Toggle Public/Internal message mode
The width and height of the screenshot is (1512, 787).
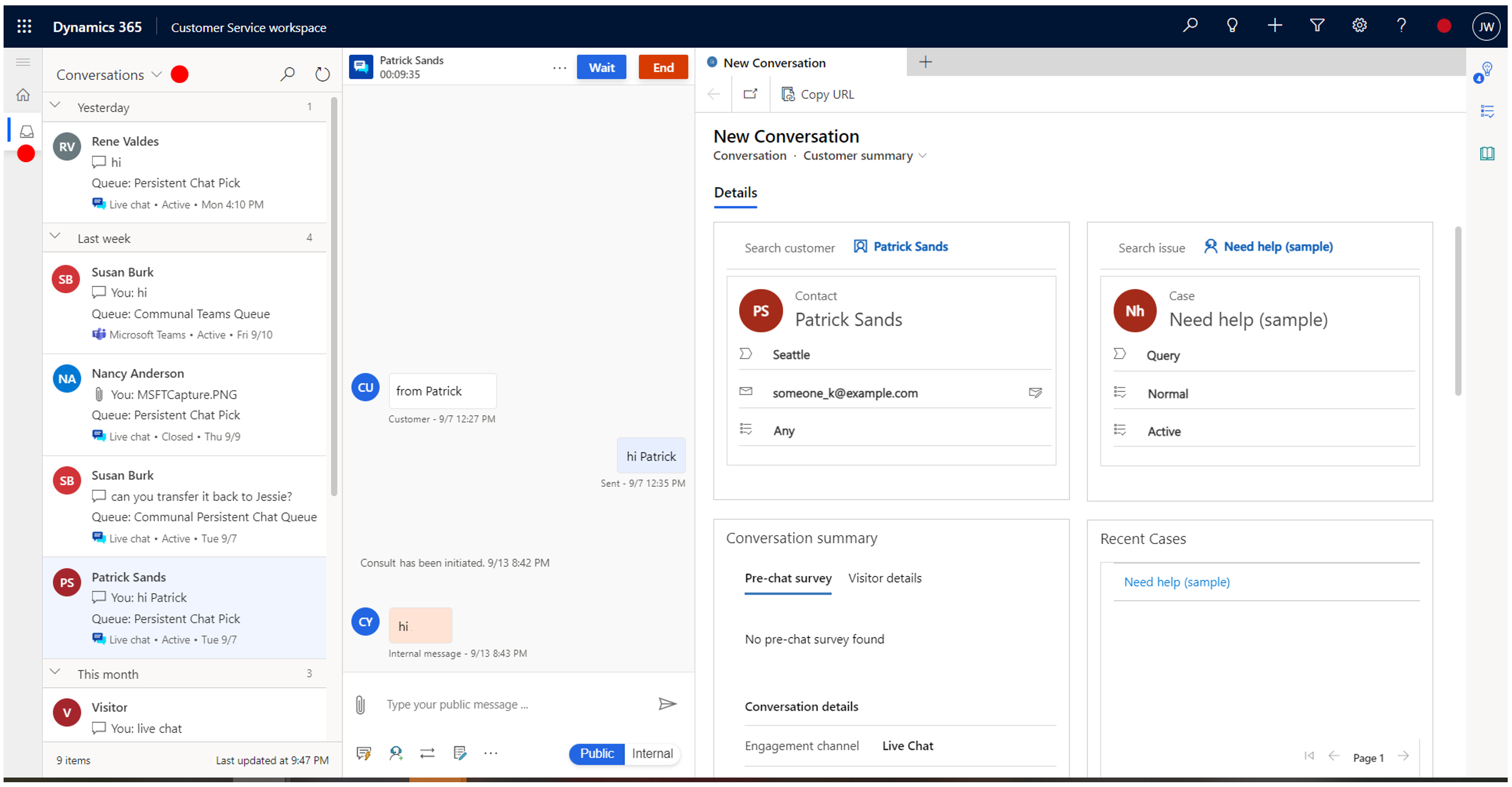(625, 753)
